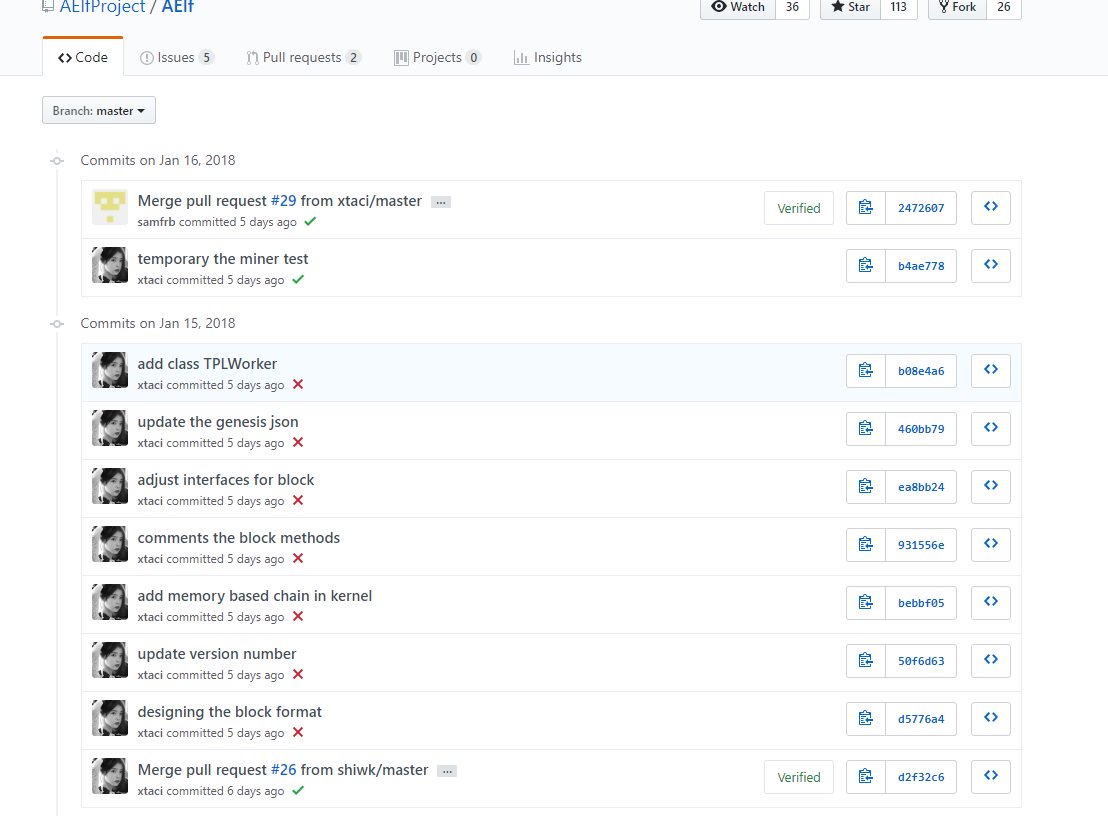Browse repository at commit 460bb79

point(991,429)
